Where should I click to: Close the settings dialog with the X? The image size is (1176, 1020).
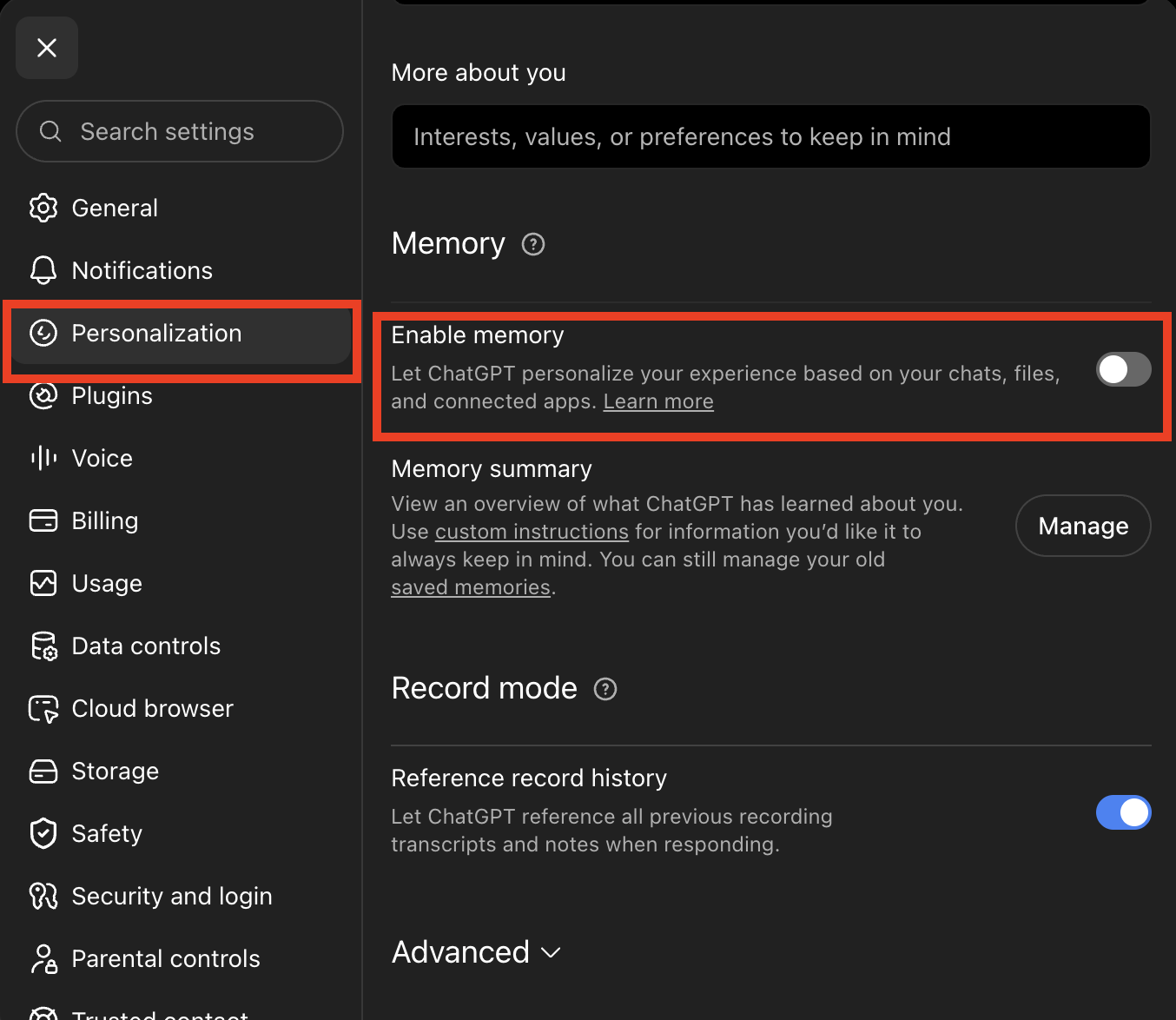tap(47, 48)
